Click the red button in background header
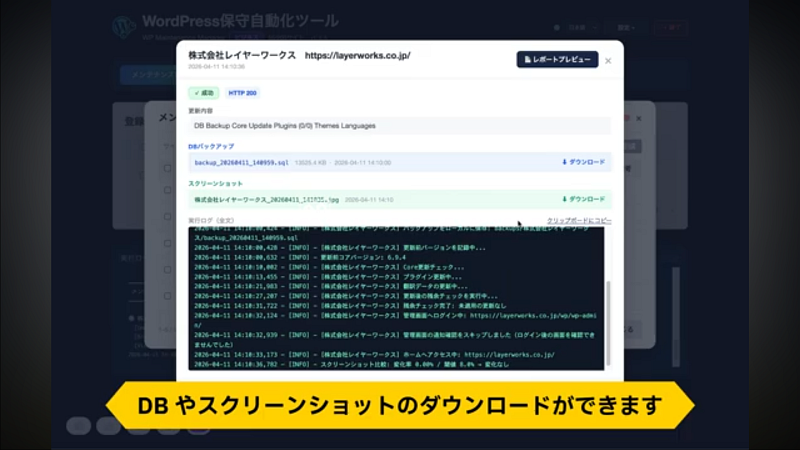 coord(670,28)
